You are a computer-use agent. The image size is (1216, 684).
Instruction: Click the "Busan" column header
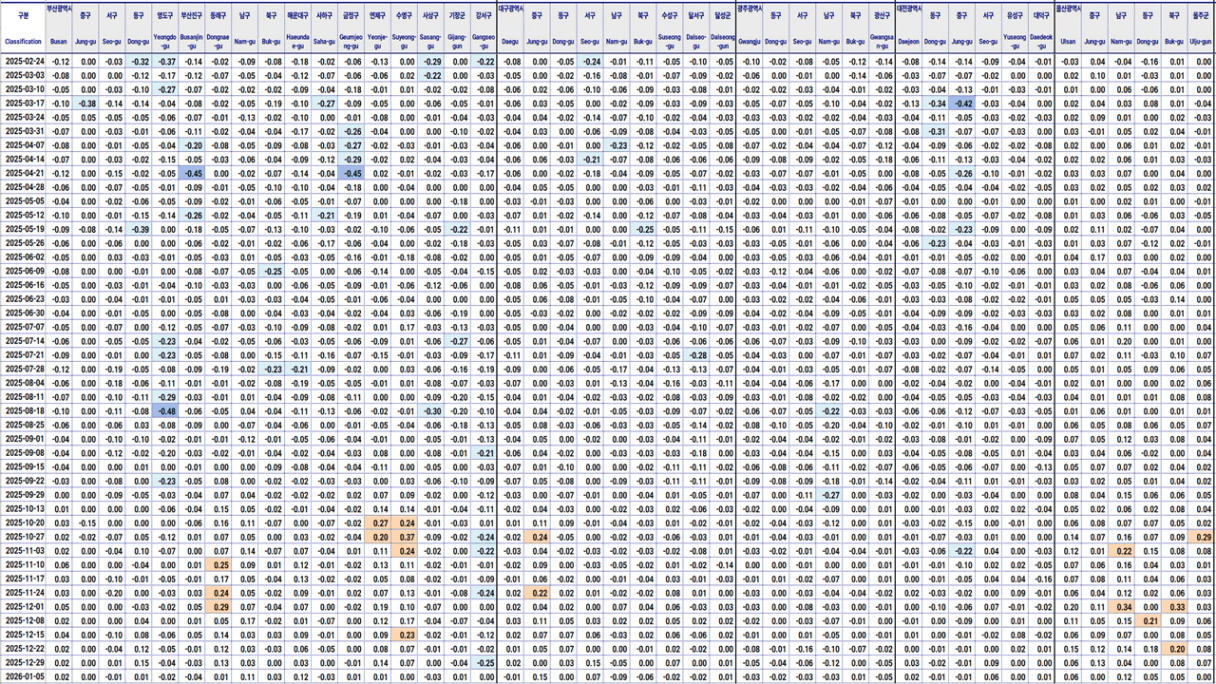60,42
